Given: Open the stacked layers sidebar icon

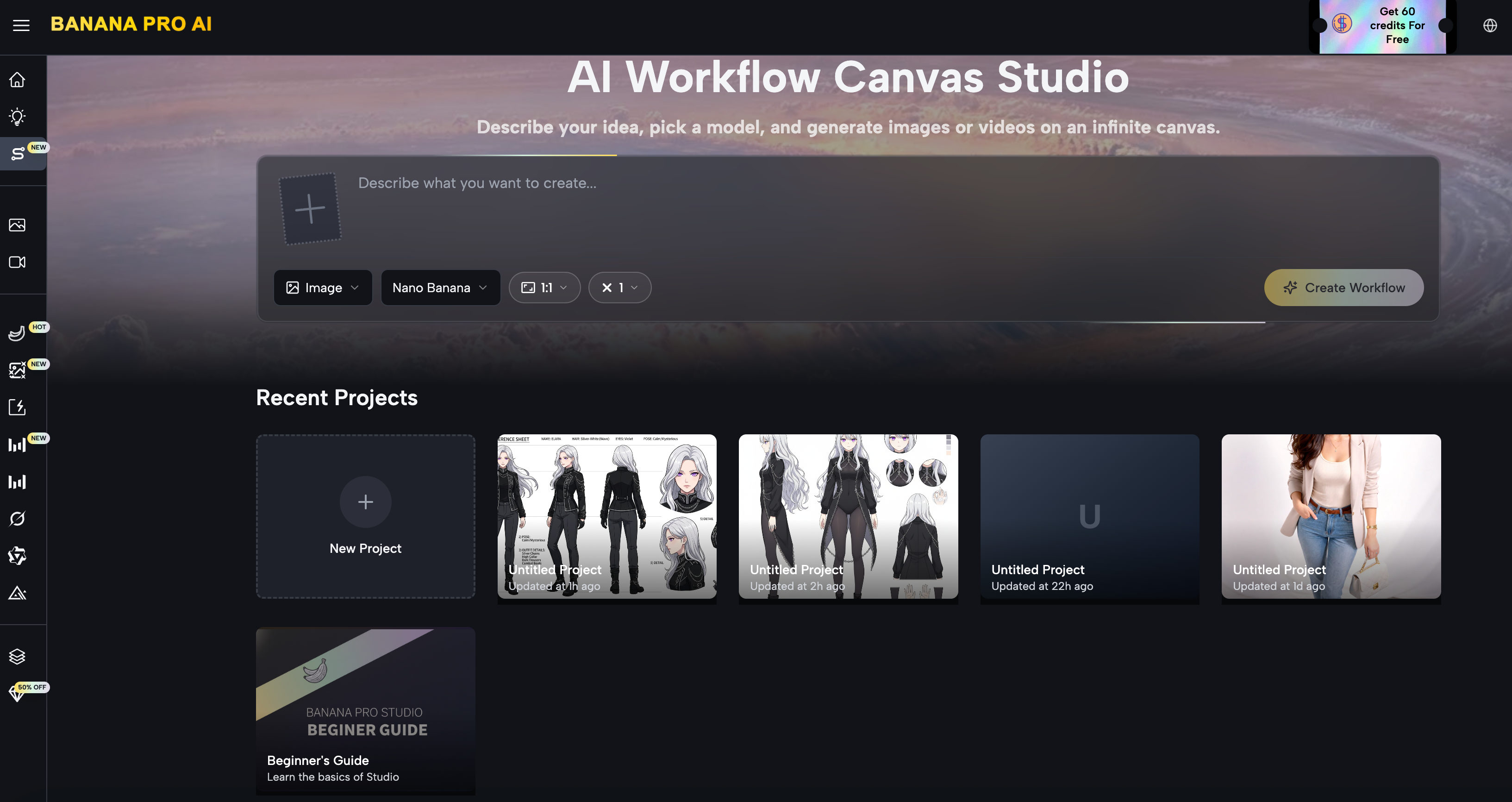Looking at the screenshot, I should pos(17,656).
